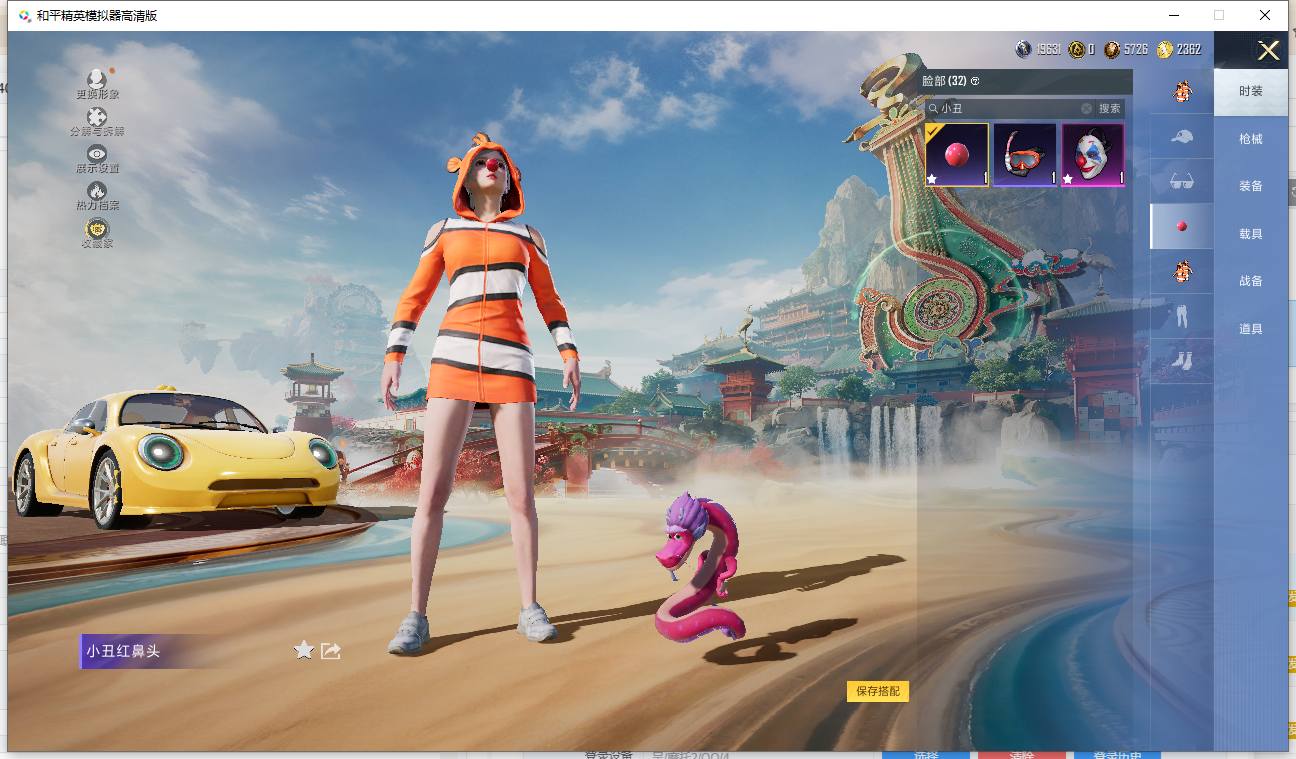Open the 热力档案 flame icon
This screenshot has height=759, width=1296.
coord(97,191)
